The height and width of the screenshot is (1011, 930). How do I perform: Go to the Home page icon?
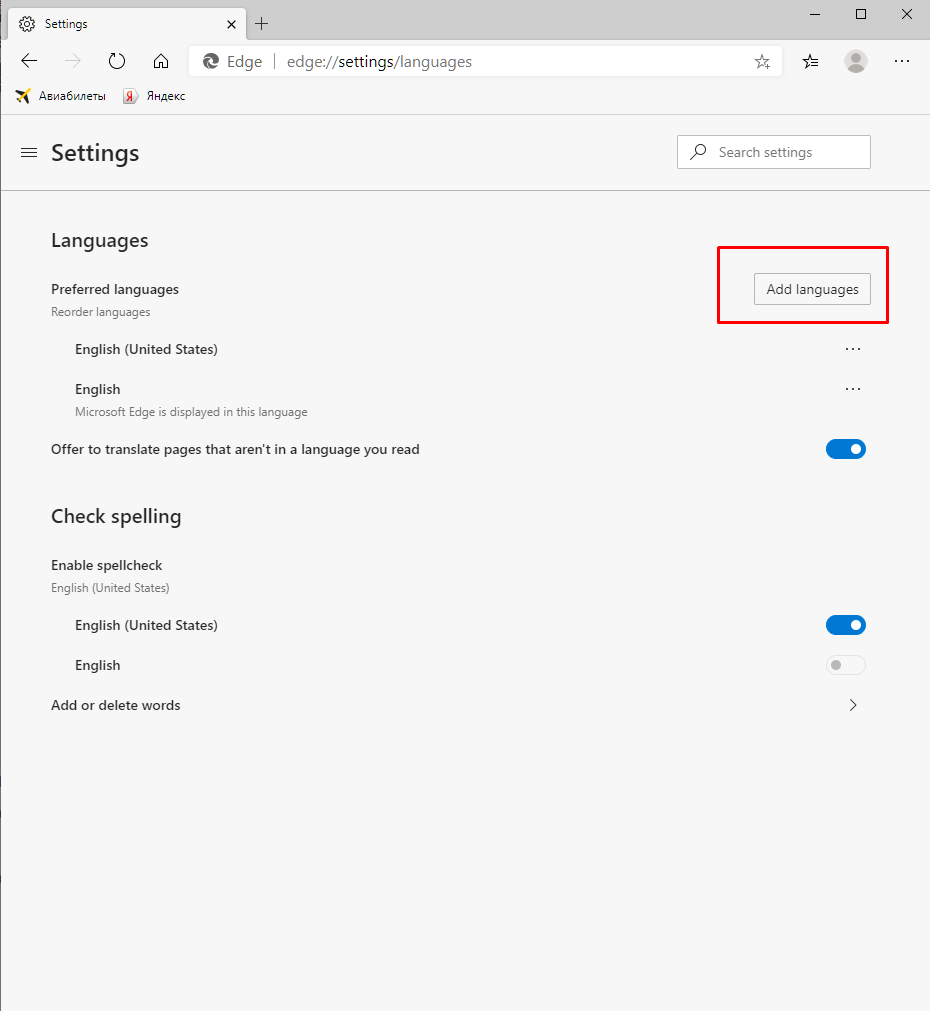tap(161, 61)
